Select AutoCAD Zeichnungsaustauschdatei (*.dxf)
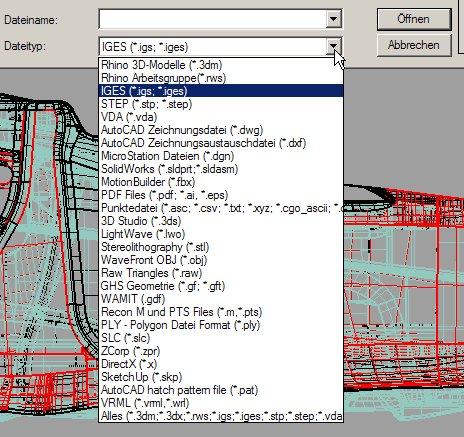 (221, 143)
